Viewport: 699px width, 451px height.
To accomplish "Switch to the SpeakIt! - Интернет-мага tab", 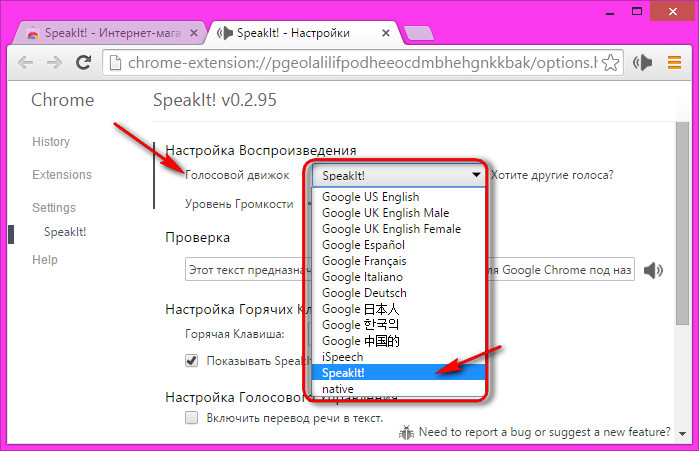I will [111, 33].
